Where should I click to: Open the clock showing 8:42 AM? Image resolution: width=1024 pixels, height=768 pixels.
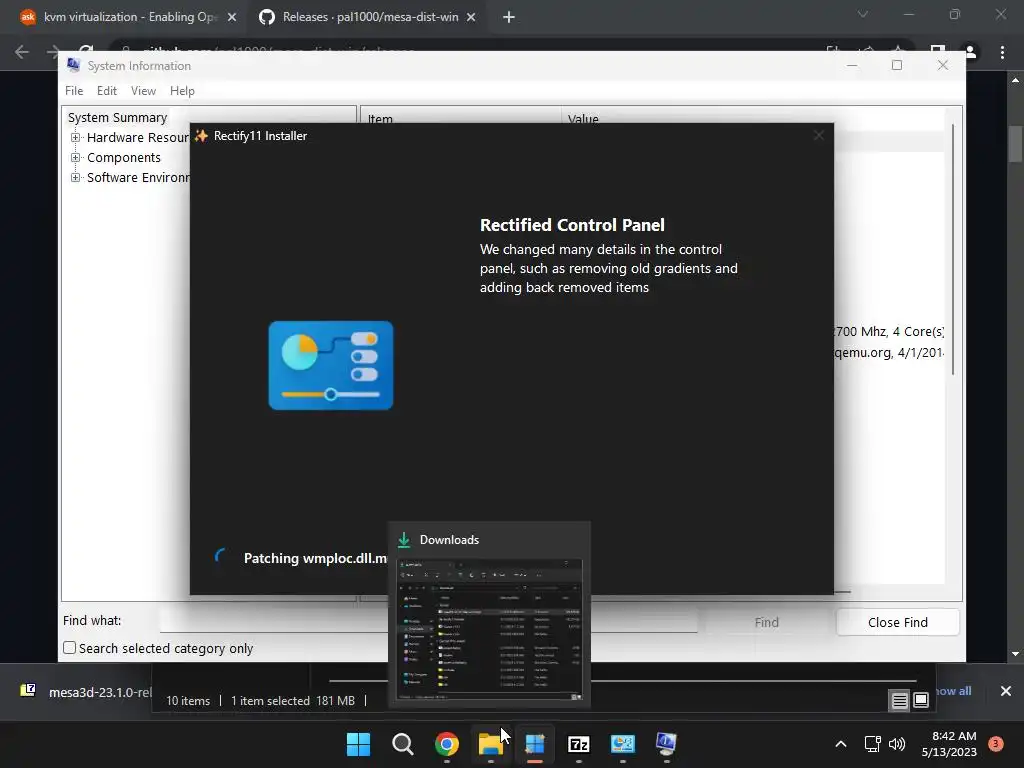(954, 736)
